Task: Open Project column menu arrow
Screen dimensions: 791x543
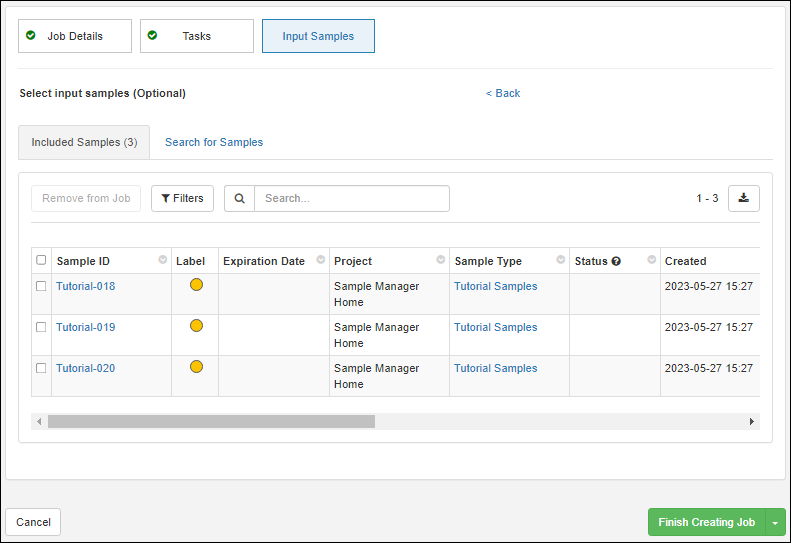Action: [440, 260]
